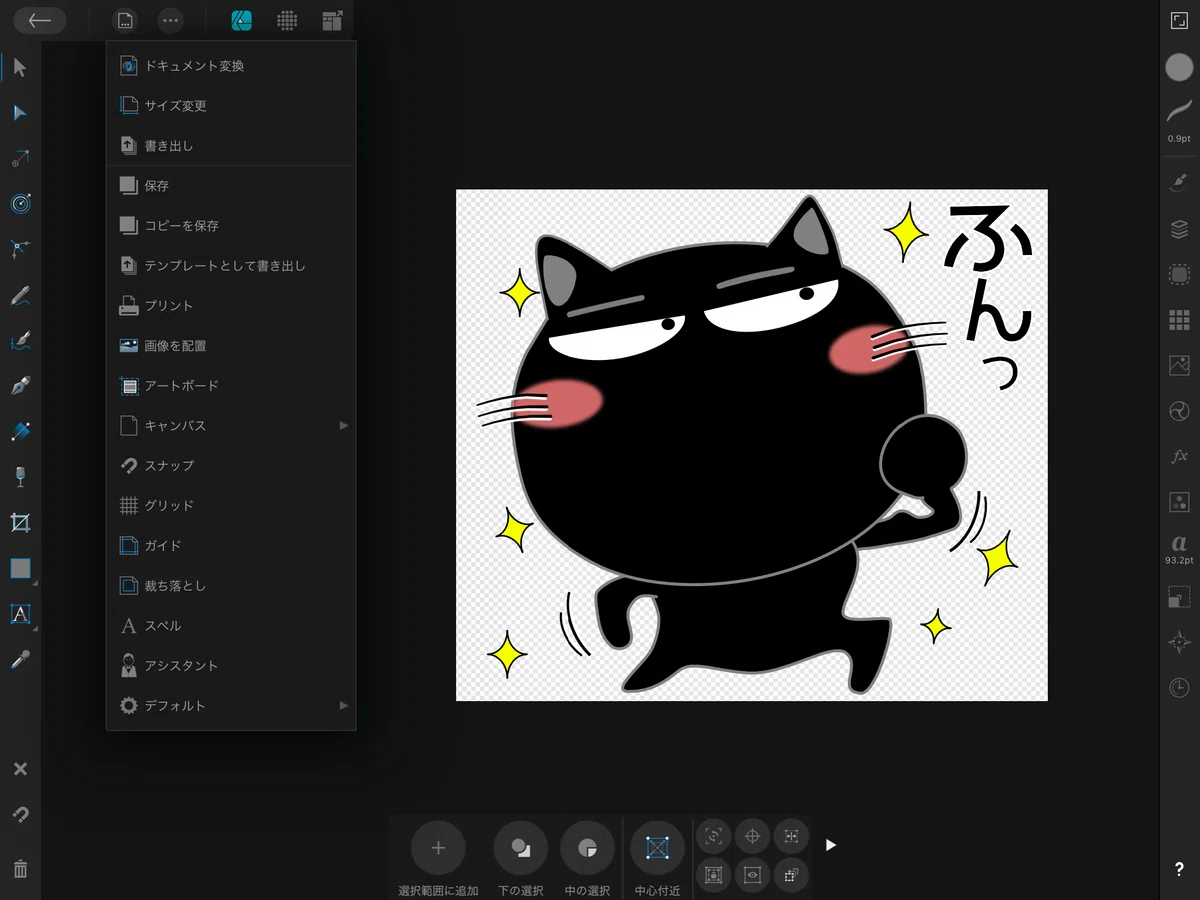1200x900 pixels.
Task: Select the Move tool arrow
Action: pos(20,68)
